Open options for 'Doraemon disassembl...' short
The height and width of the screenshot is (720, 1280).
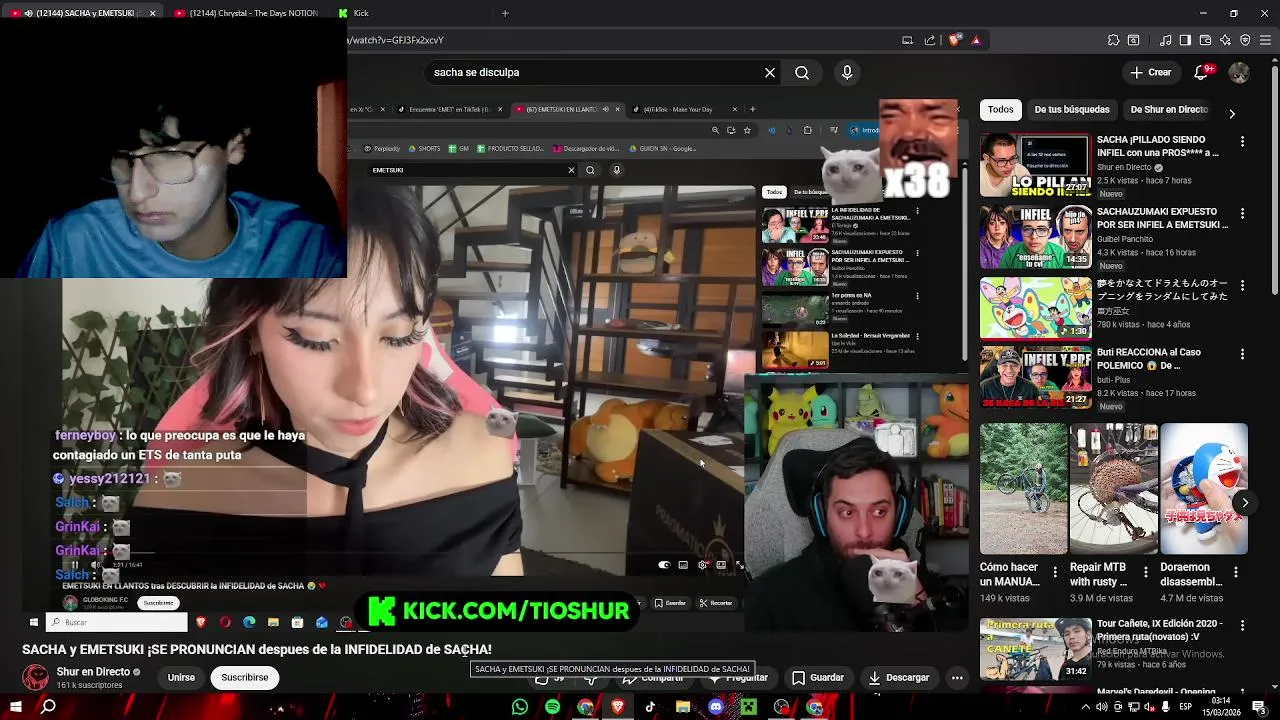point(1236,572)
